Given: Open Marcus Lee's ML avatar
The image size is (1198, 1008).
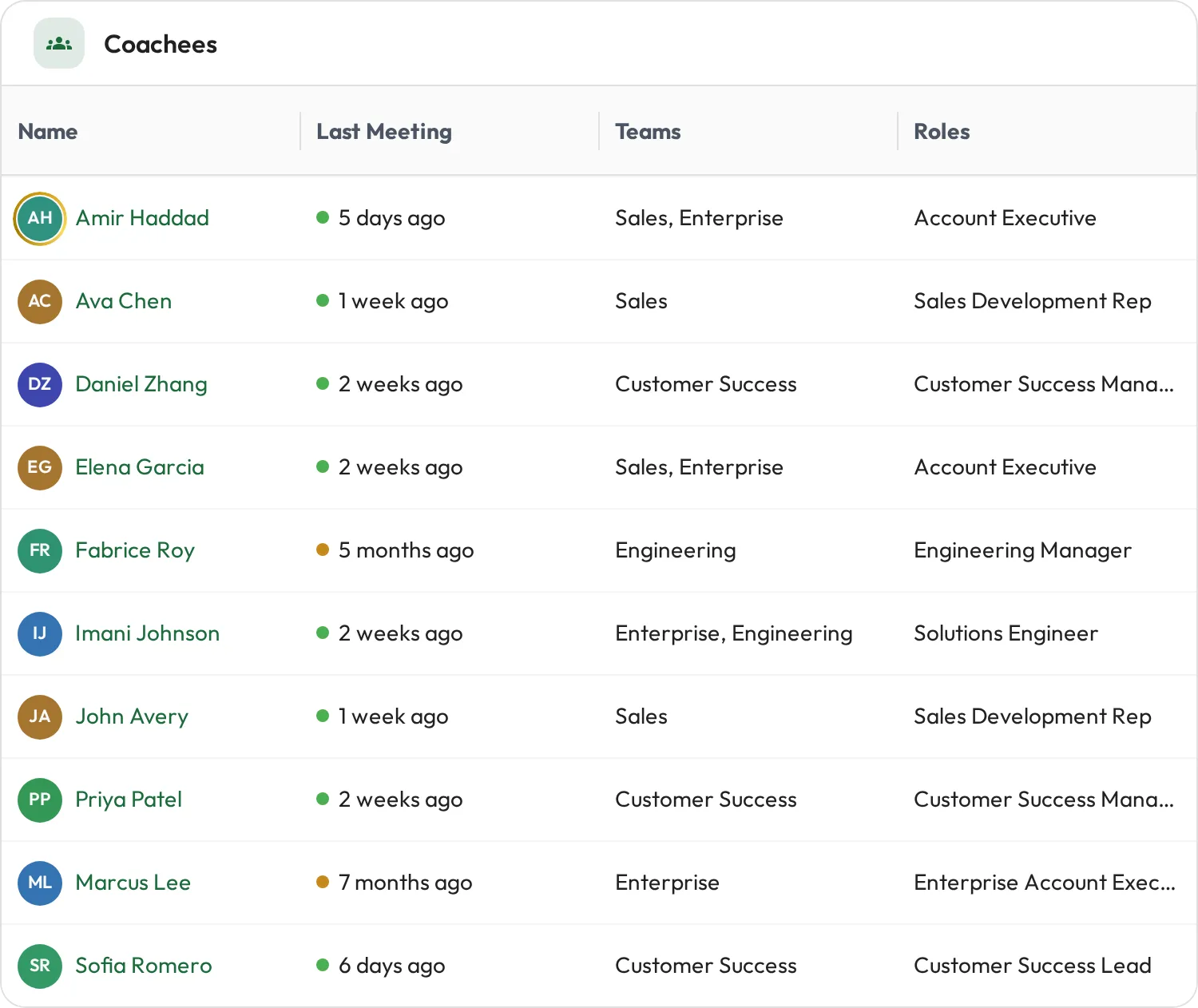Looking at the screenshot, I should 40,883.
